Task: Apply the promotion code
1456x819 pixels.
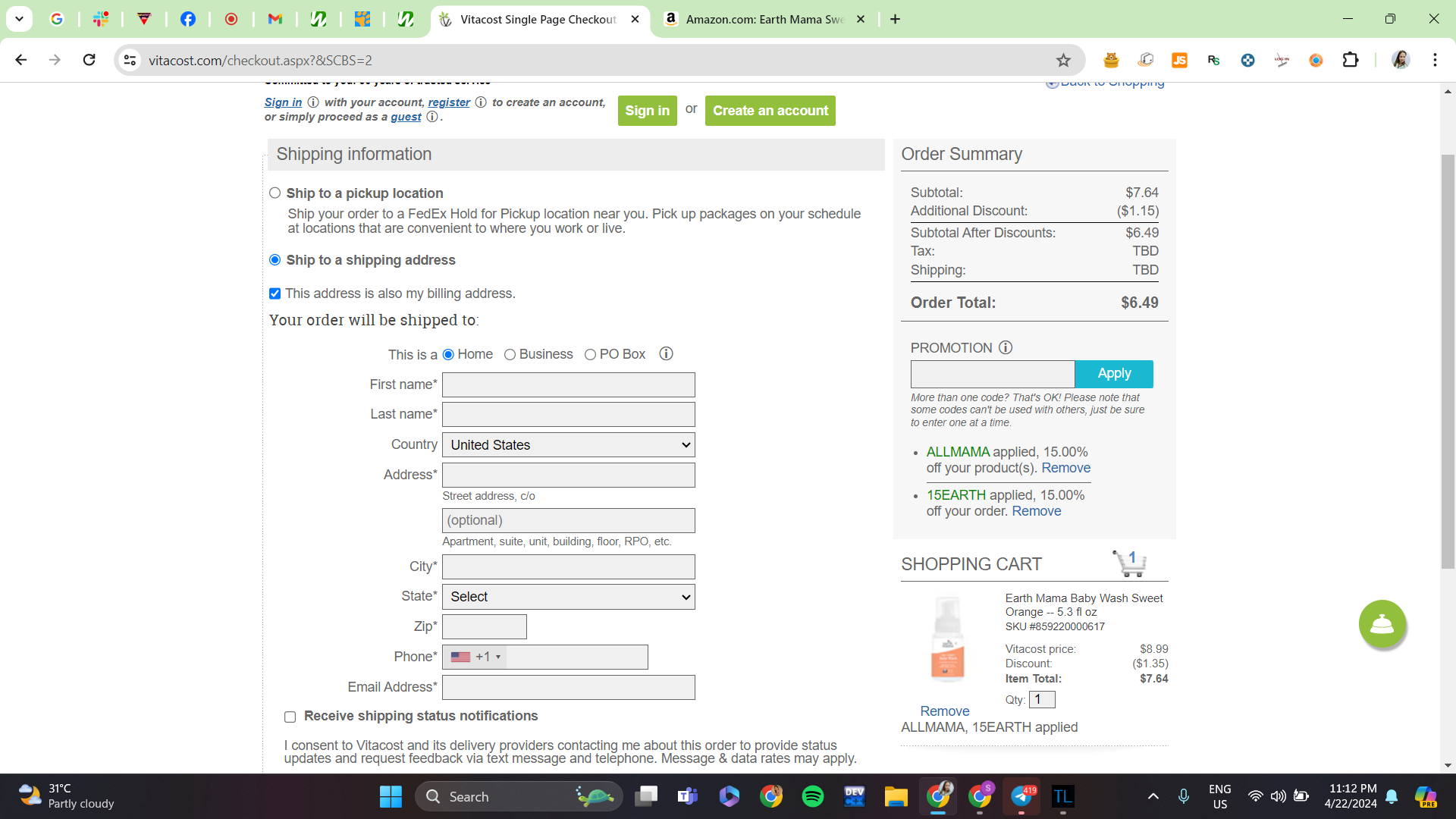Action: coord(1114,374)
